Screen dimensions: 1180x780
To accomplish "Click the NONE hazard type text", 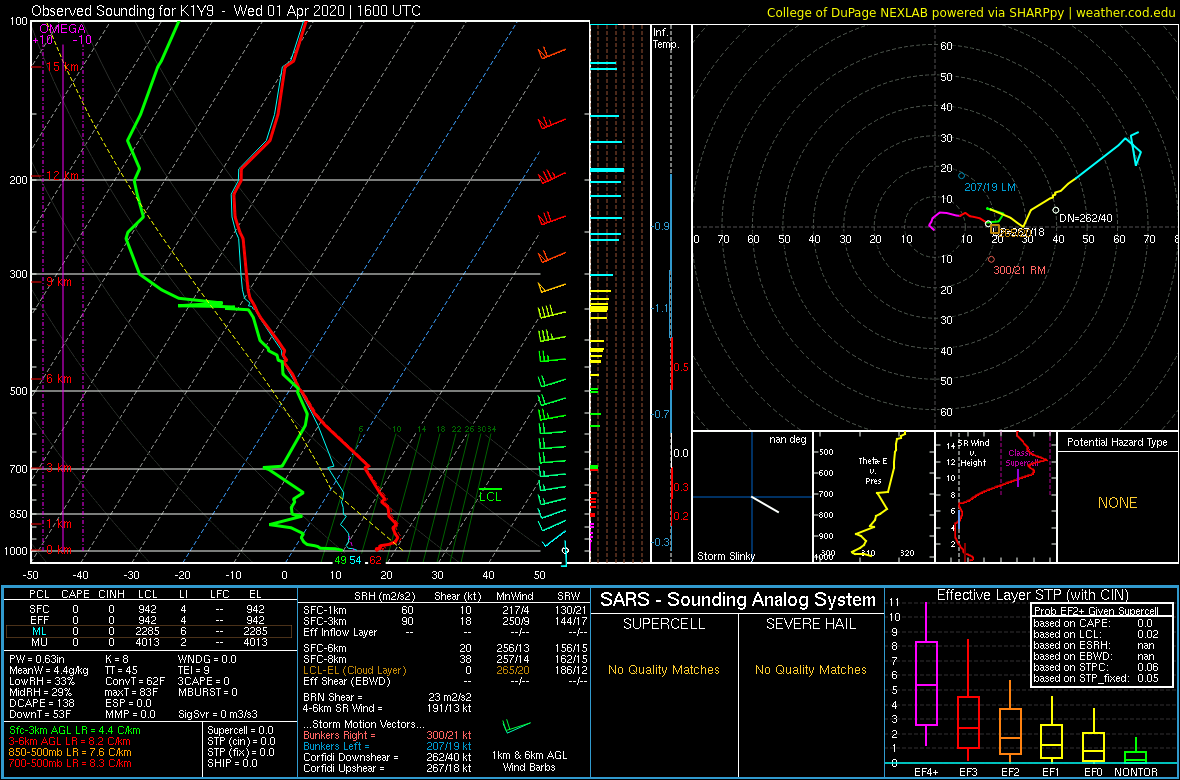I will coord(1117,503).
